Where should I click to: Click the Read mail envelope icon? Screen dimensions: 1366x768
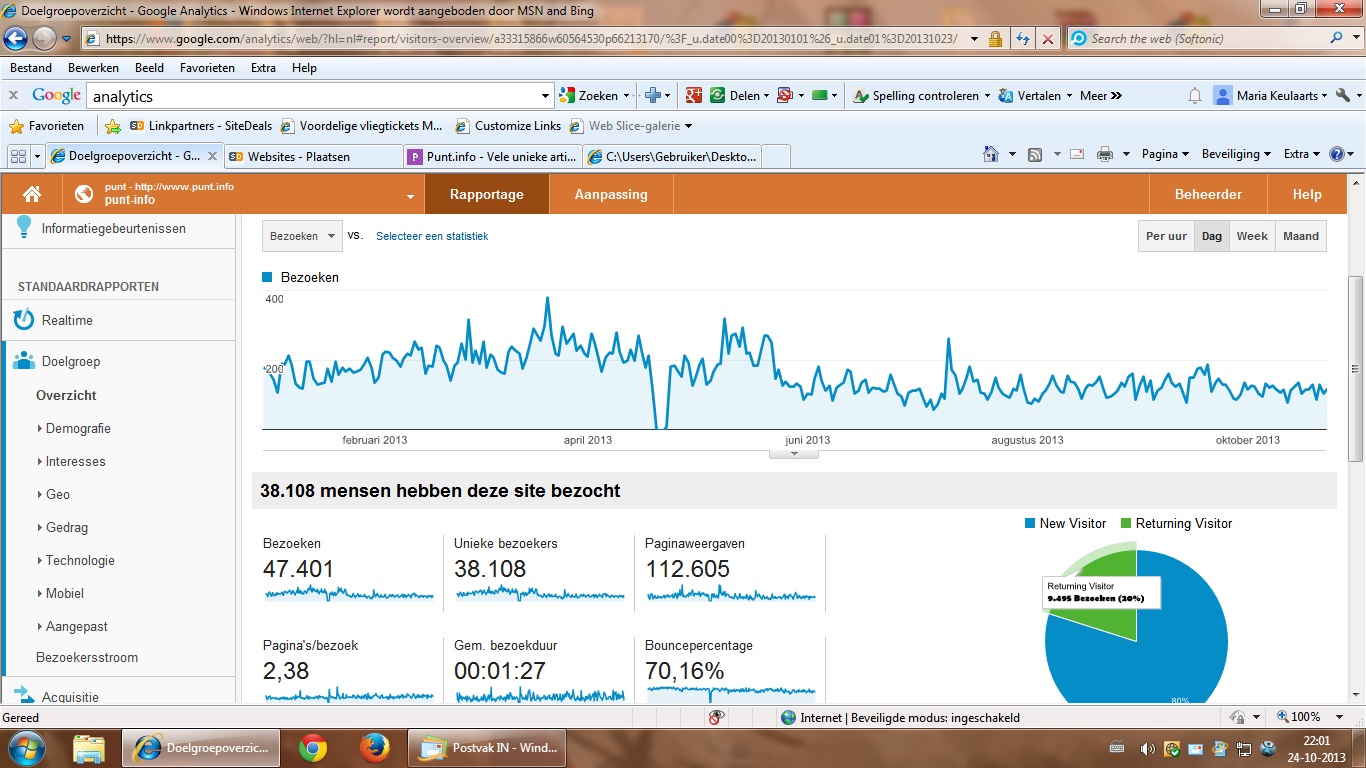1077,154
